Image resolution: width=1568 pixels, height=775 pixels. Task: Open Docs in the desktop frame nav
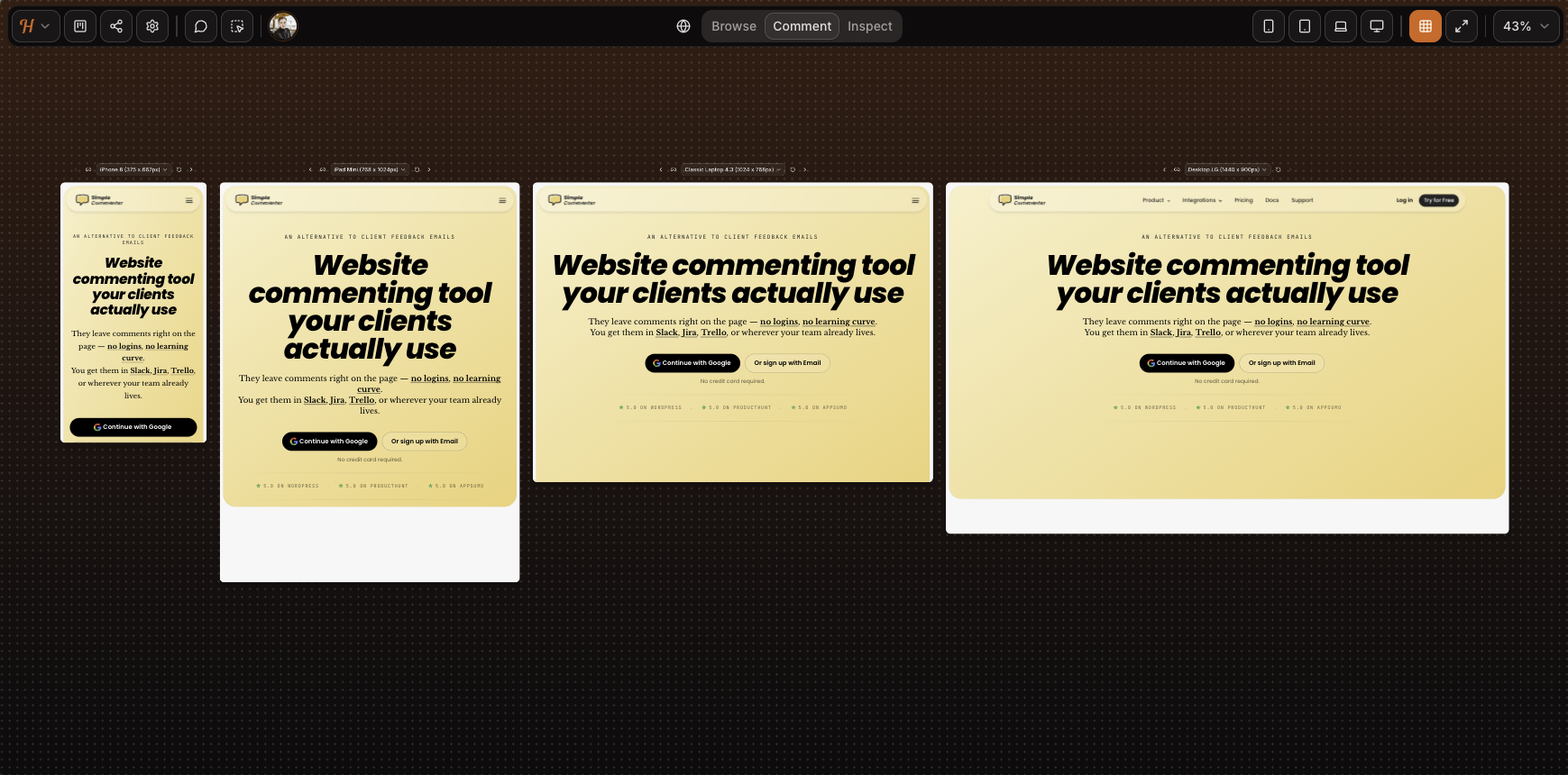tap(1272, 200)
